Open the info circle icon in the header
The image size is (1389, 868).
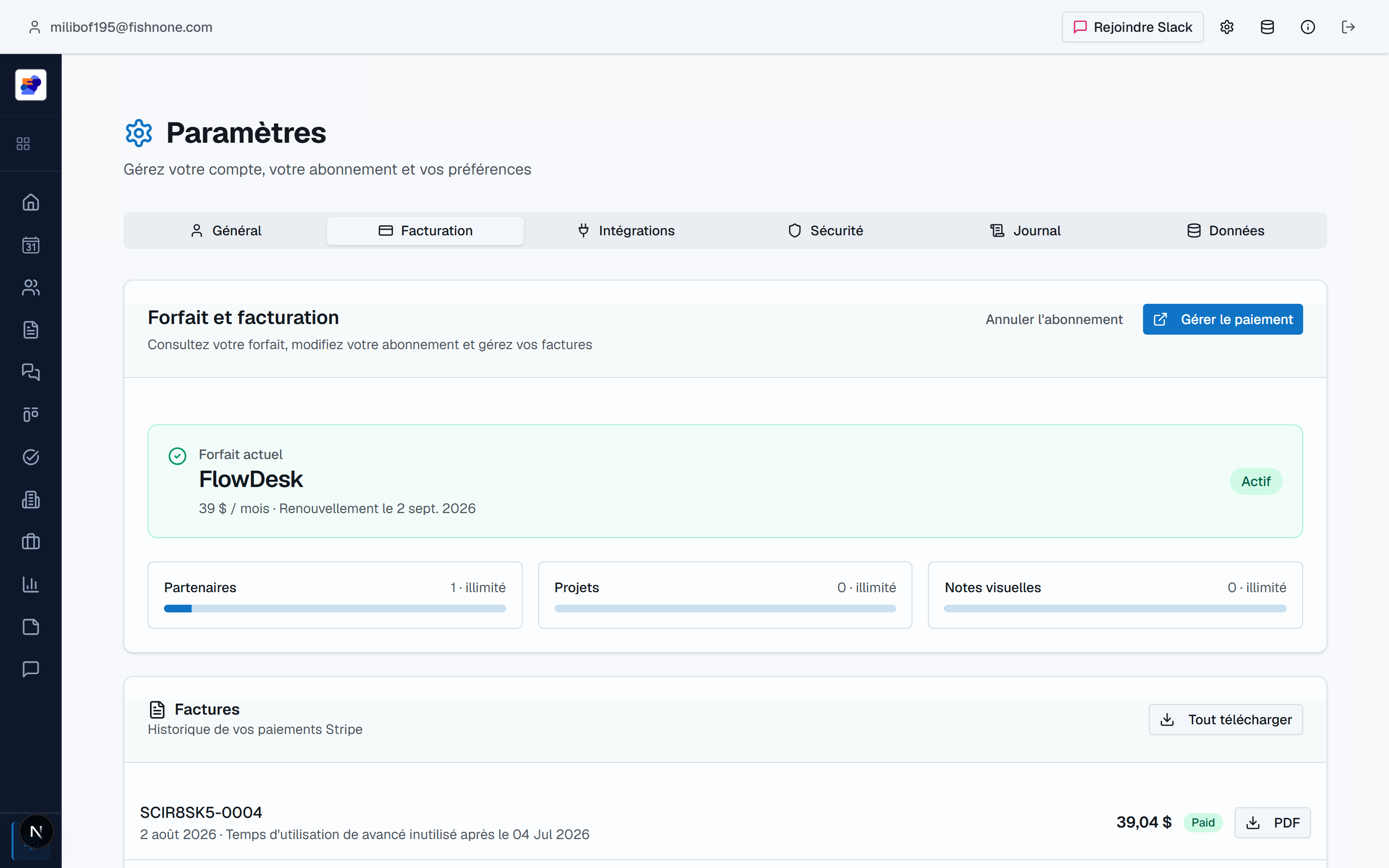(x=1307, y=27)
